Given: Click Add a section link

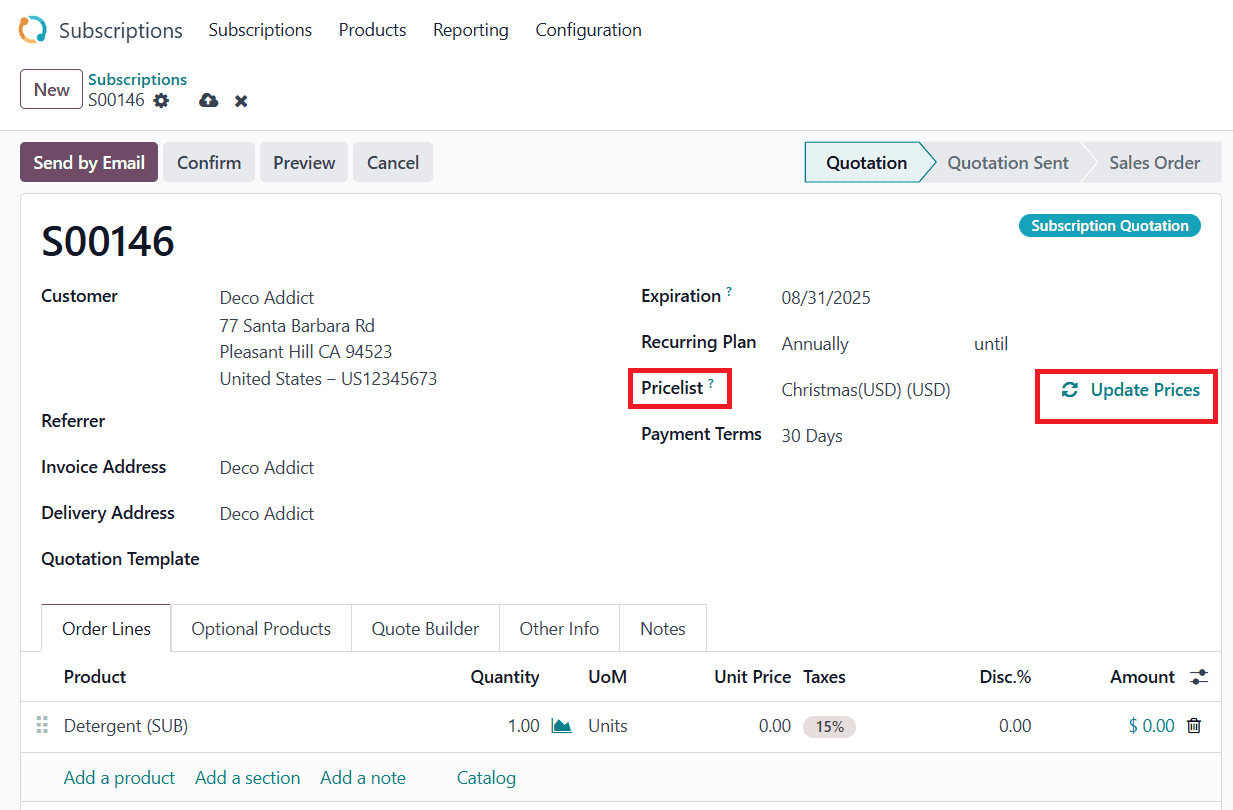Looking at the screenshot, I should click(x=248, y=778).
